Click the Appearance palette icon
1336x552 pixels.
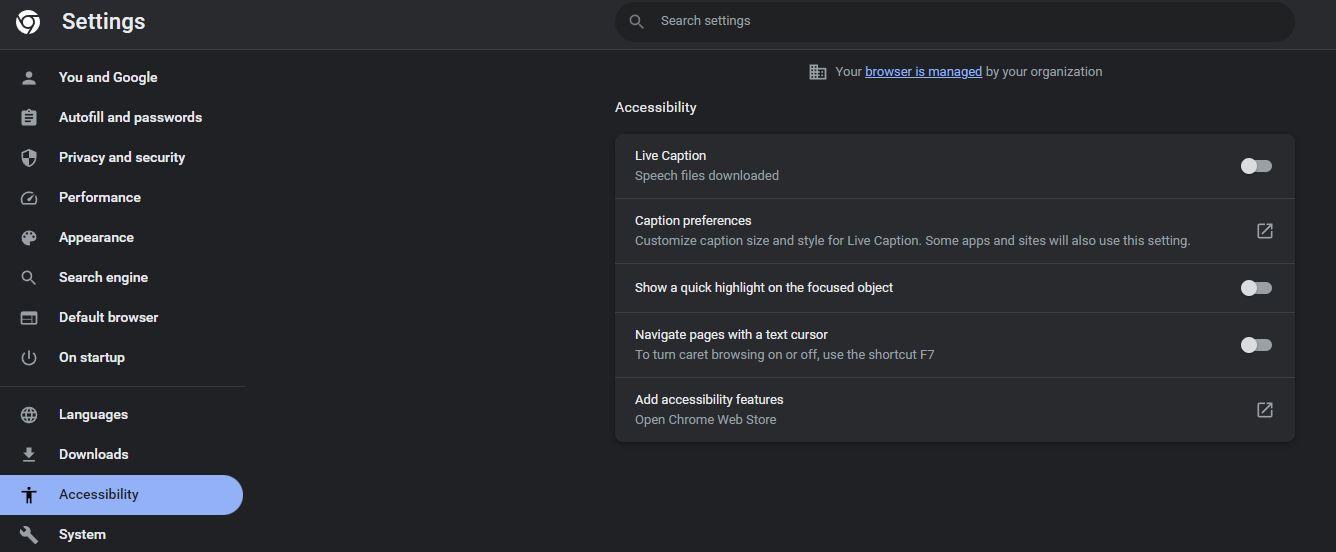29,238
